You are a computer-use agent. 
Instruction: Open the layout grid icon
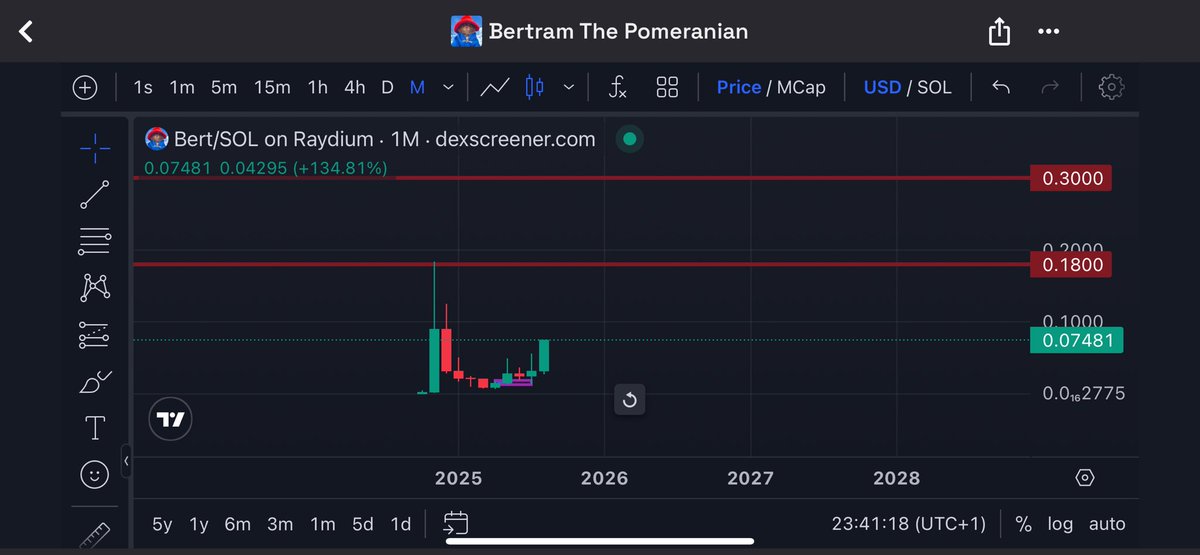pos(667,87)
